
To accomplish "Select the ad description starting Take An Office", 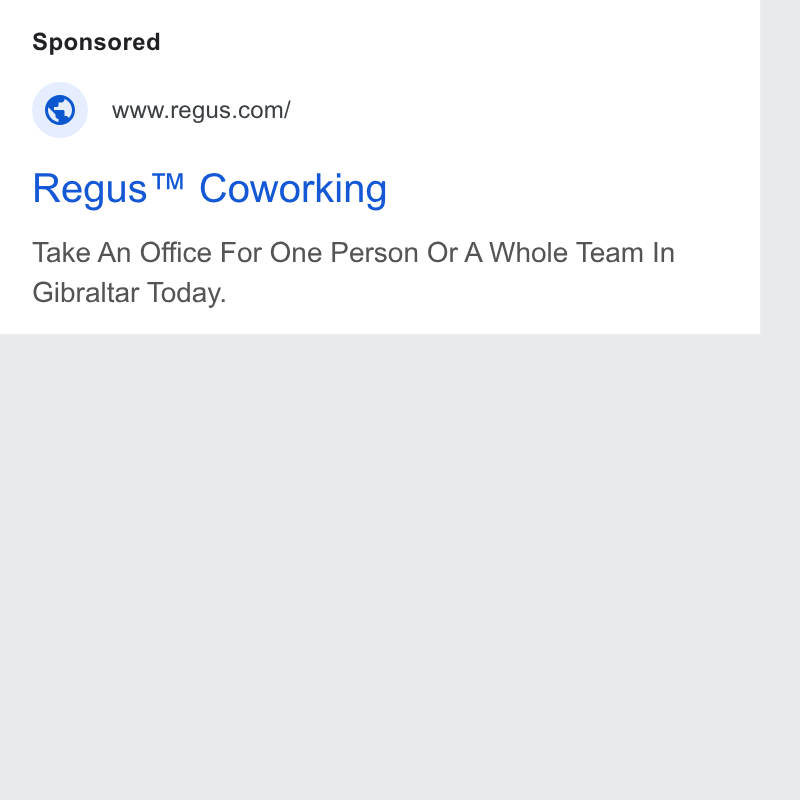I will pos(354,272).
